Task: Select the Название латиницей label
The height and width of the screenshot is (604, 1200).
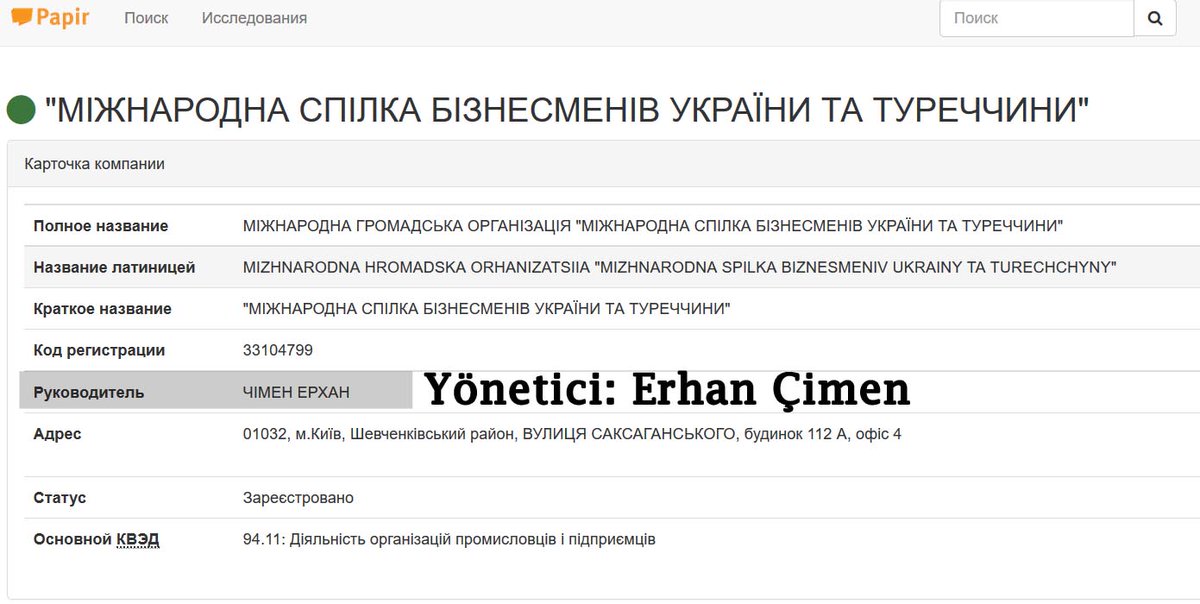Action: pos(114,267)
